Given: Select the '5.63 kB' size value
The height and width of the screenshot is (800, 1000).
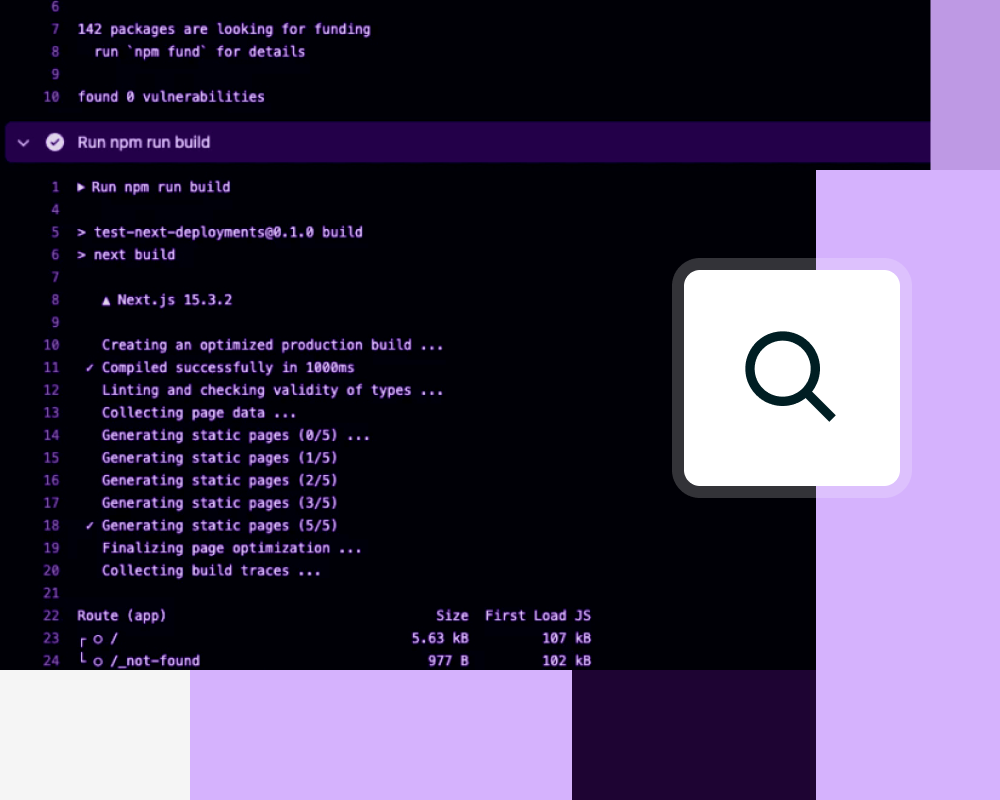Looking at the screenshot, I should [x=440, y=638].
